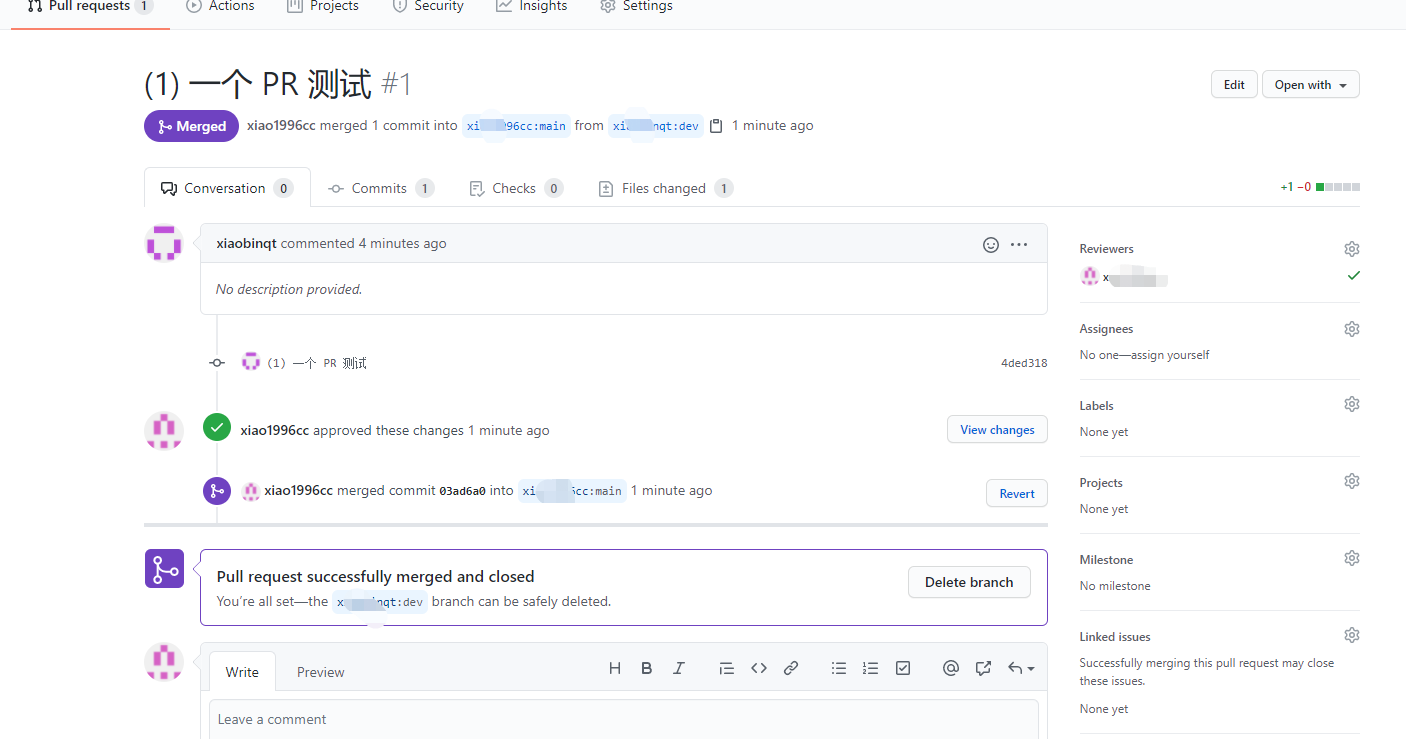Image resolution: width=1406 pixels, height=739 pixels.
Task: Open the Labels settings gear
Action: pos(1351,404)
